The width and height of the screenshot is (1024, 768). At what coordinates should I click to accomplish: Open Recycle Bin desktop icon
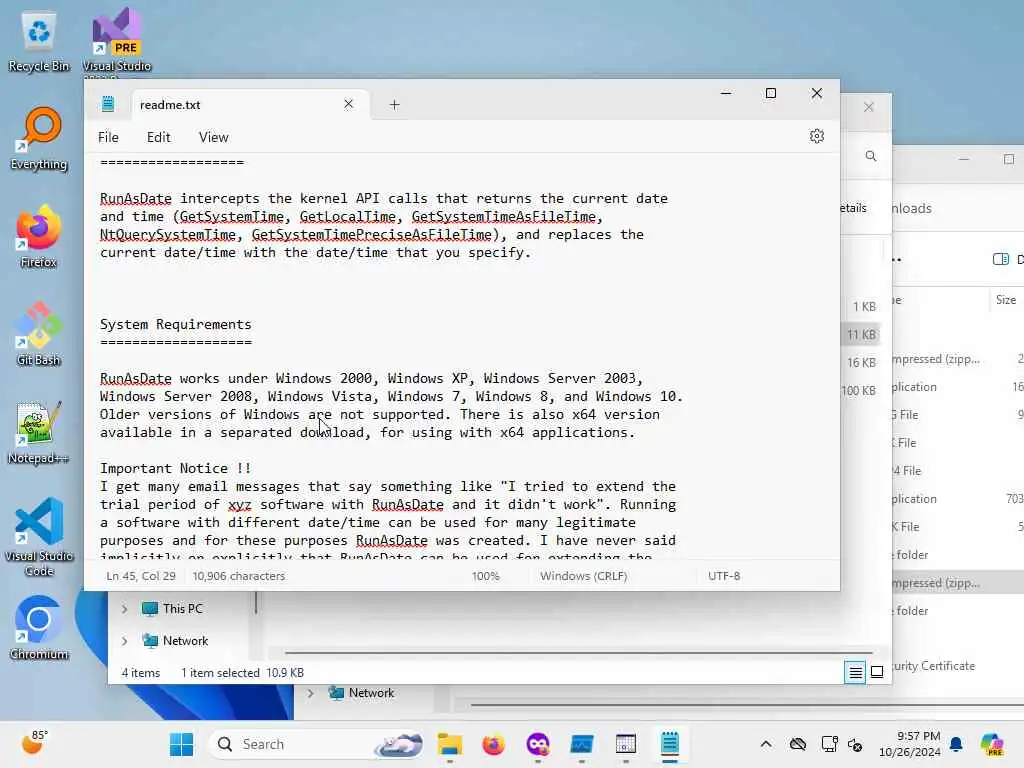pyautogui.click(x=39, y=42)
